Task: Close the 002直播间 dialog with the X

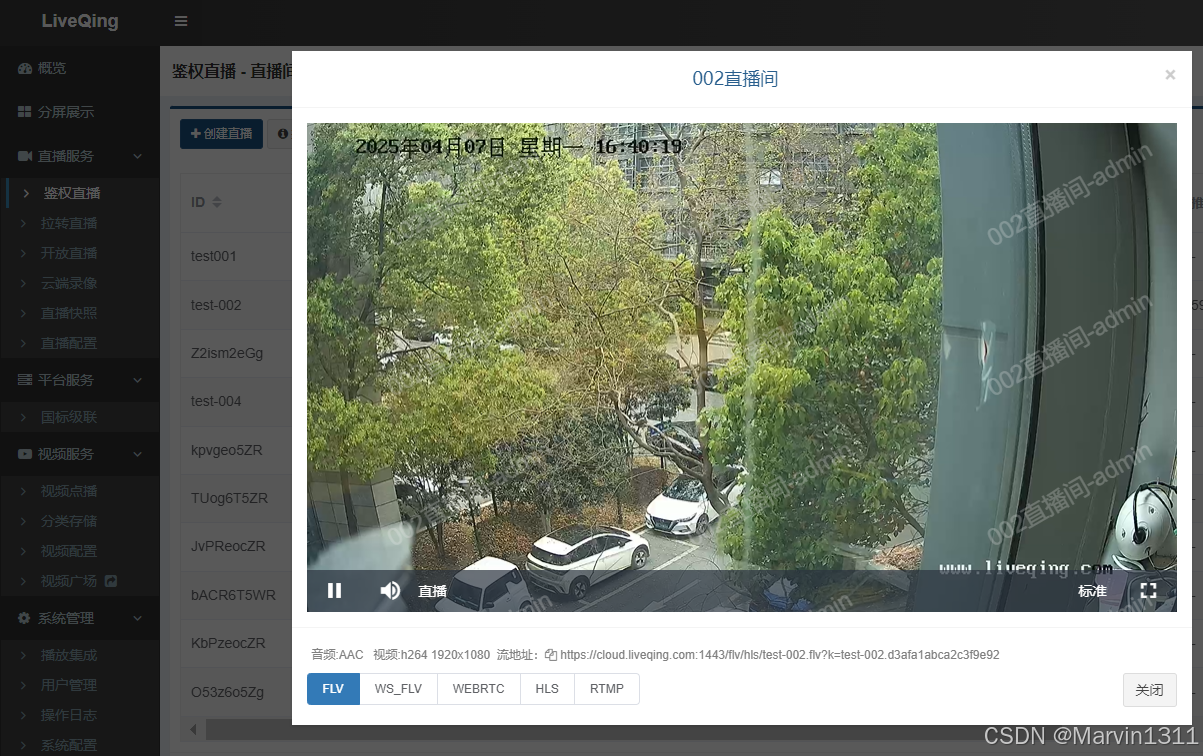Action: [x=1170, y=75]
